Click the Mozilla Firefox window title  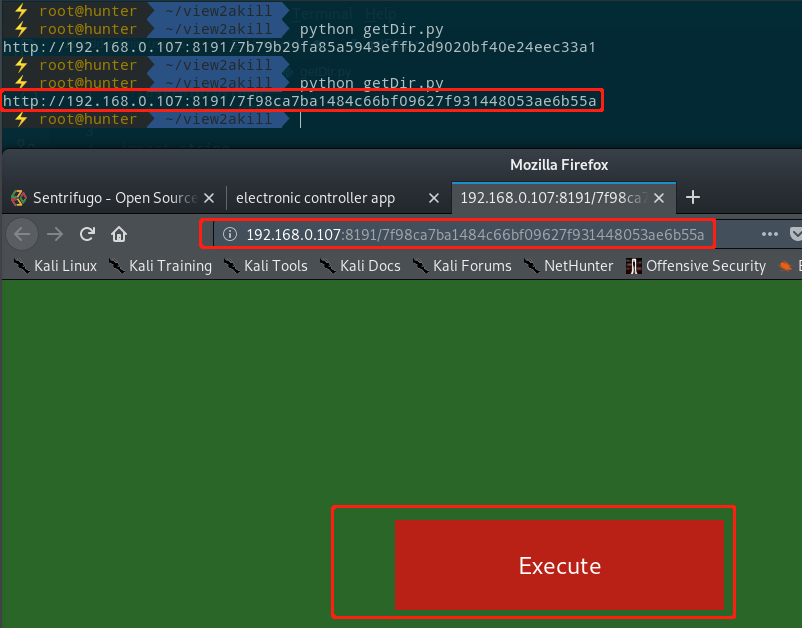tap(559, 165)
